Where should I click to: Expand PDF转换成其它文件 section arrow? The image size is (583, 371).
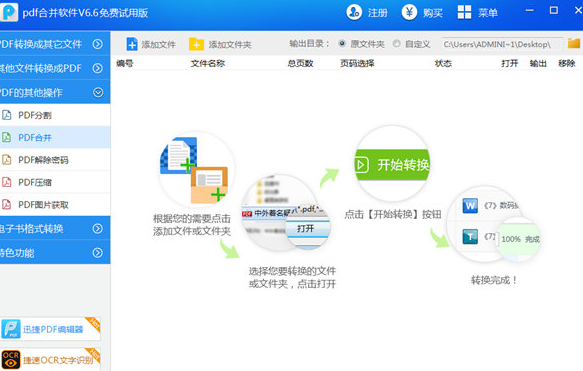pos(98,44)
